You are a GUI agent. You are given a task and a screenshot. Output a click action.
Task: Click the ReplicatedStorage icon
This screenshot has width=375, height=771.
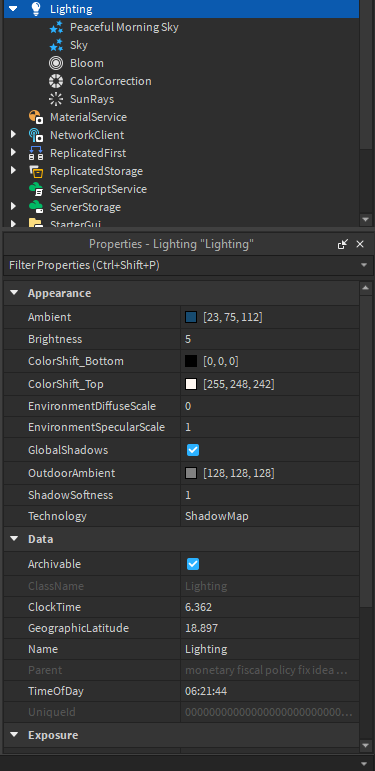click(x=36, y=171)
